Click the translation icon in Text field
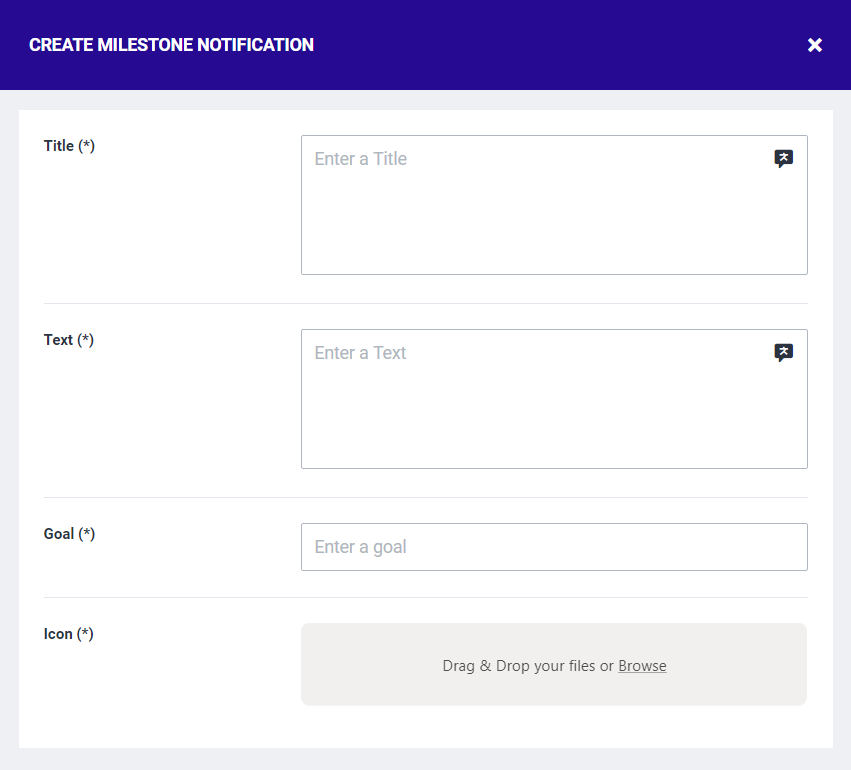Viewport: 851px width, 770px height. pyautogui.click(x=784, y=353)
